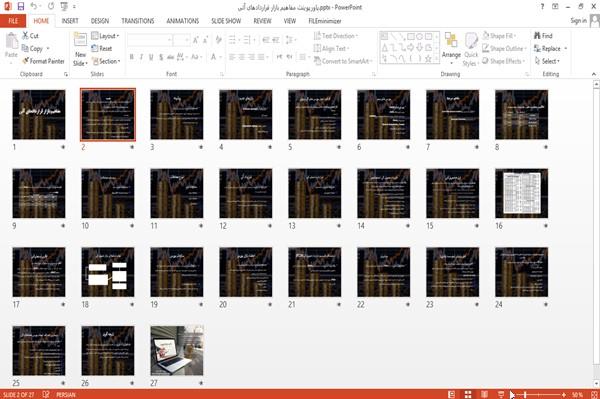Toggle Italic formatting
The image size is (600, 399).
[141, 57]
